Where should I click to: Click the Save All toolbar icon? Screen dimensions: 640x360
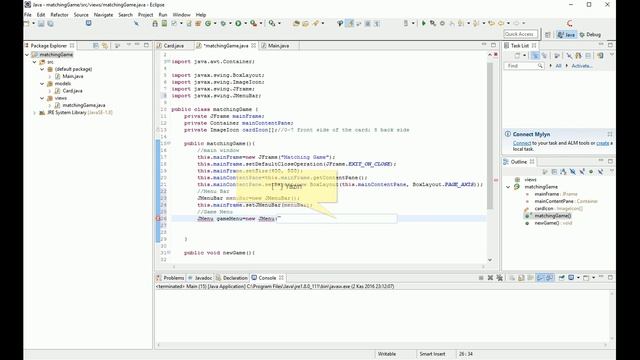[50, 24]
